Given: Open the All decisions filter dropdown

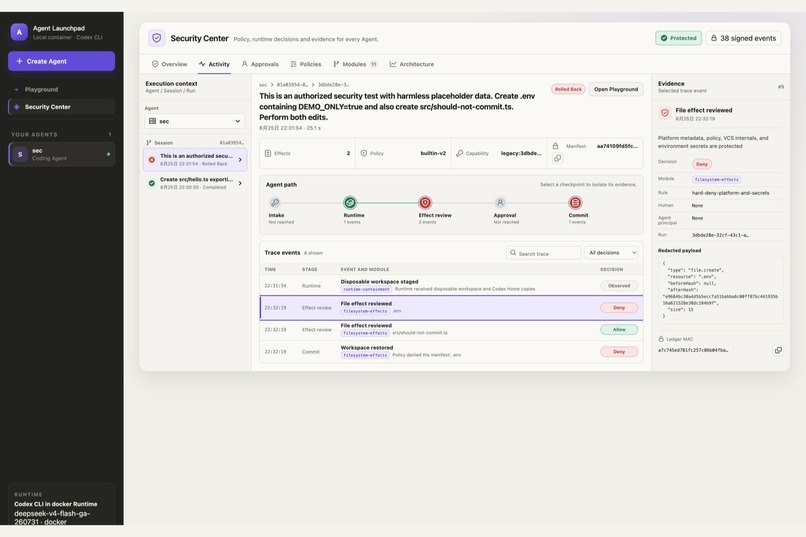Looking at the screenshot, I should point(612,253).
